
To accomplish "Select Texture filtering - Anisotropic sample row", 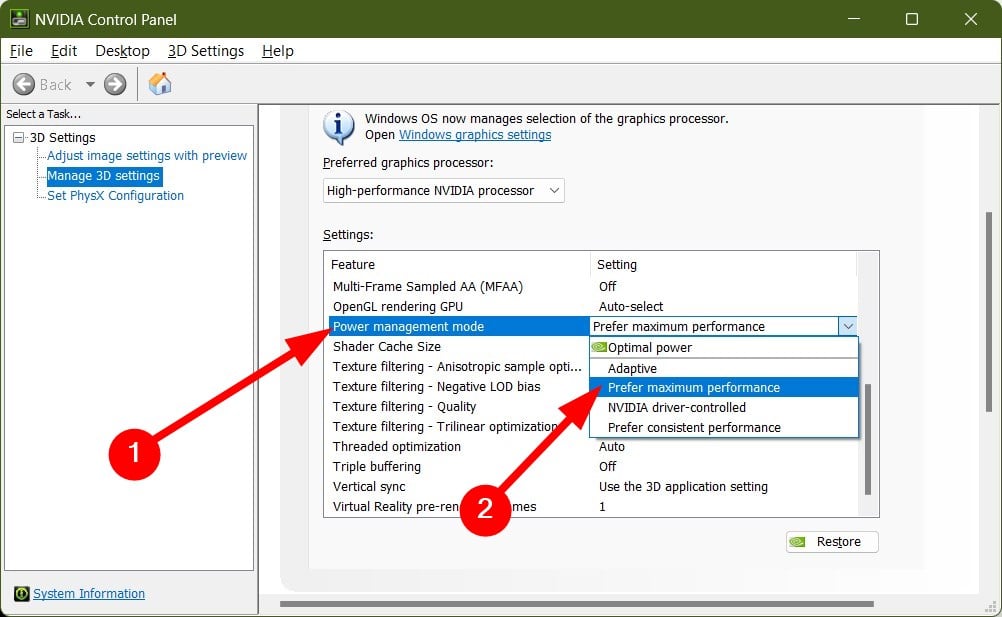I will pyautogui.click(x=459, y=367).
